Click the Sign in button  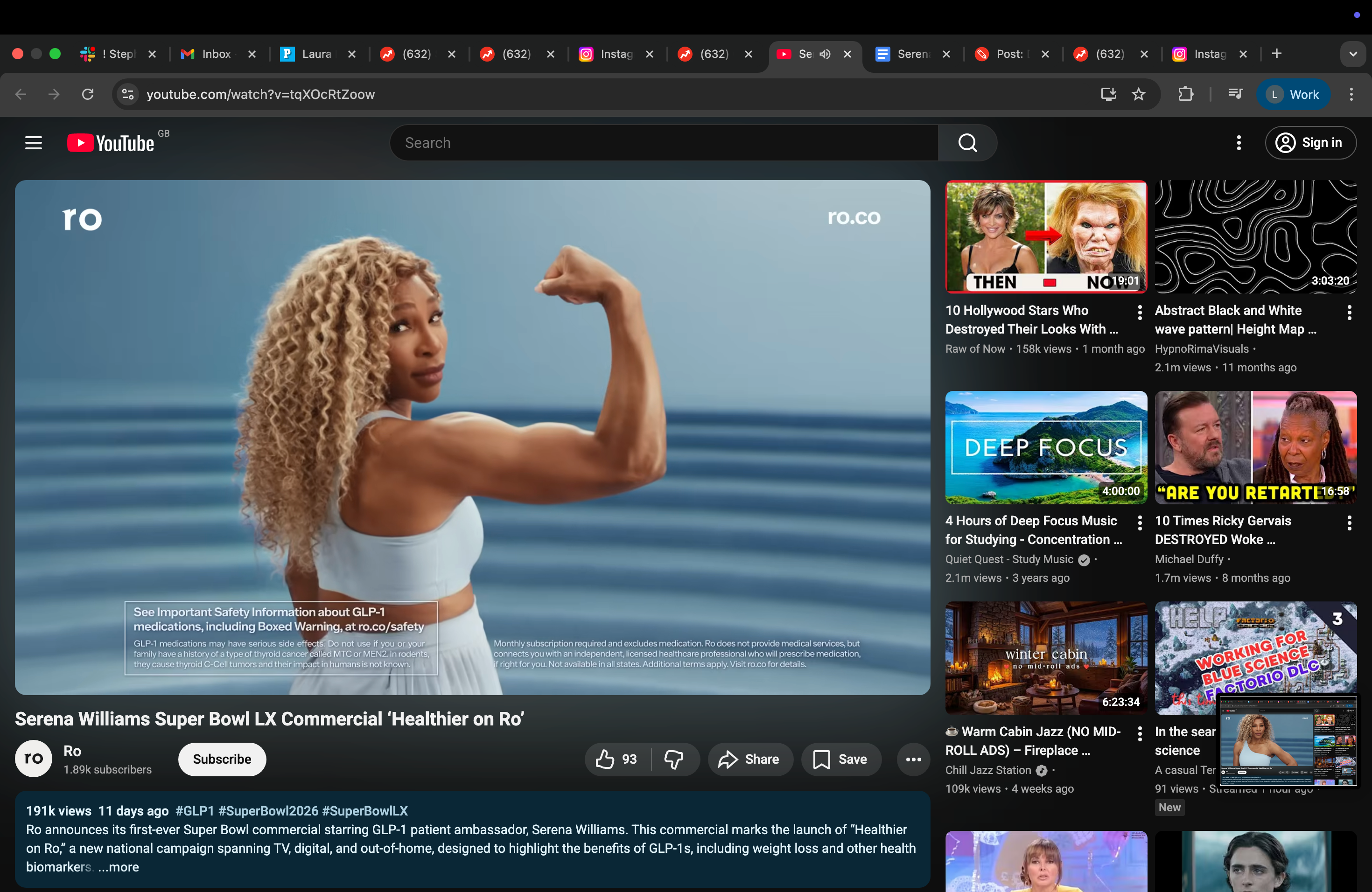click(1310, 143)
